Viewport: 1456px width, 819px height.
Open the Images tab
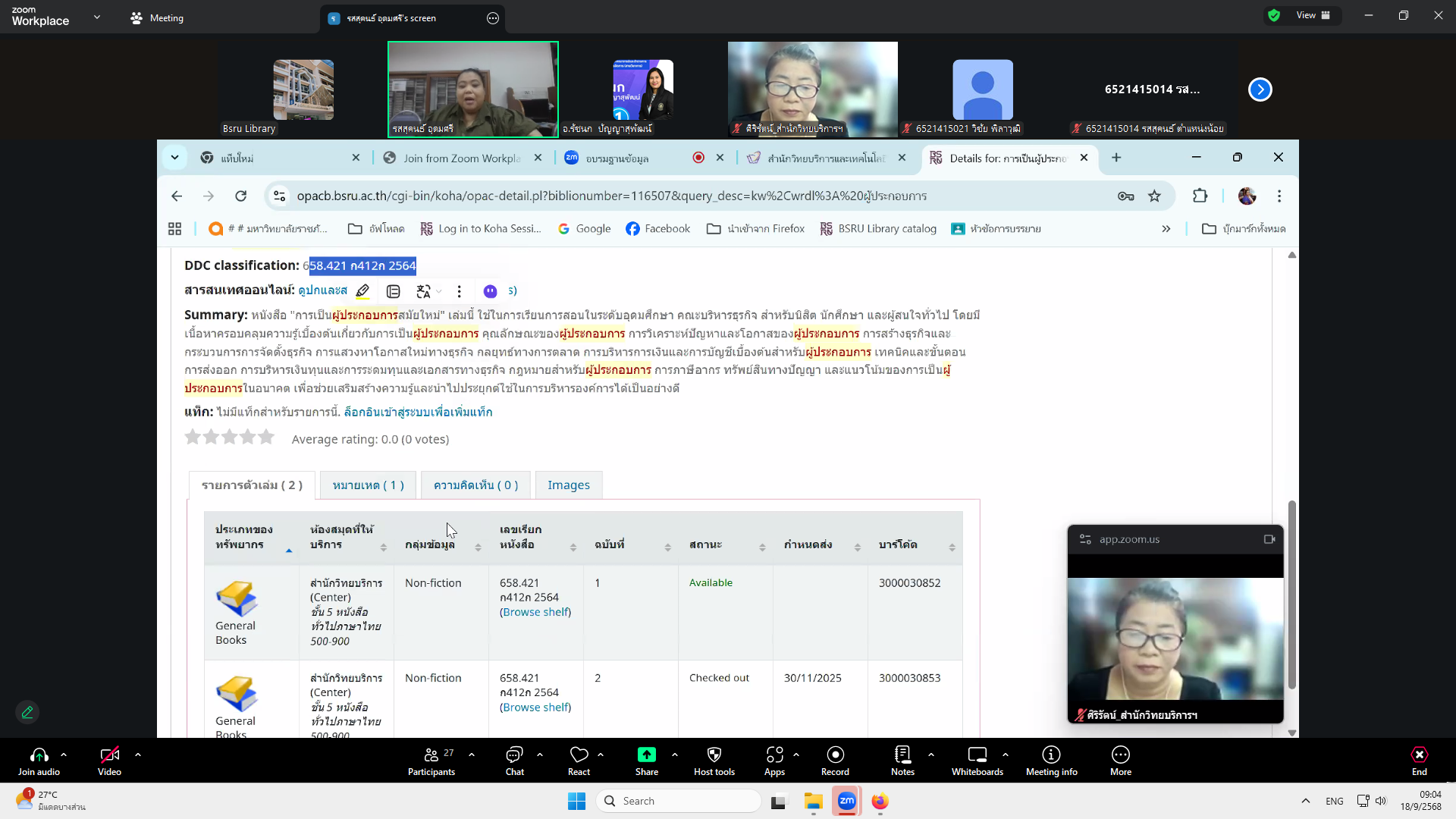click(x=569, y=485)
